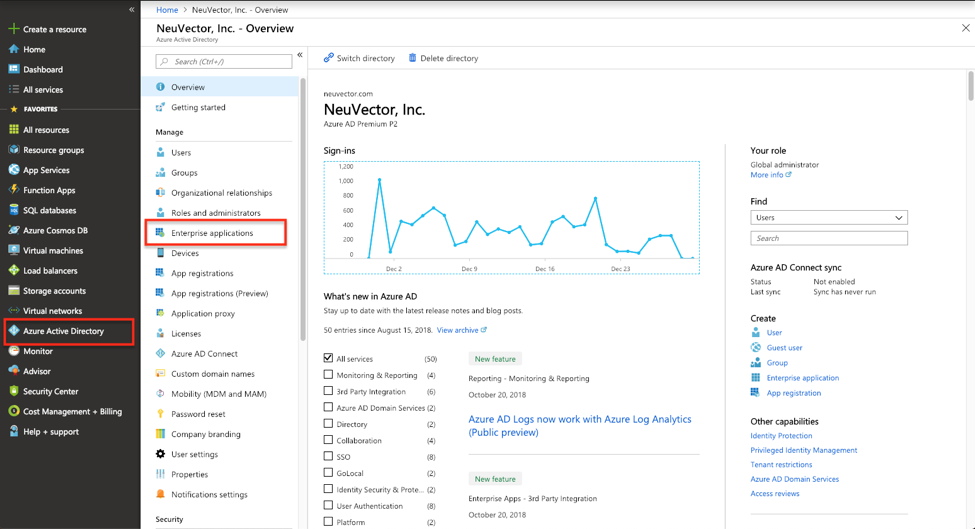Open the All resources grid icon
Image resolution: width=975 pixels, height=529 pixels.
click(x=14, y=129)
